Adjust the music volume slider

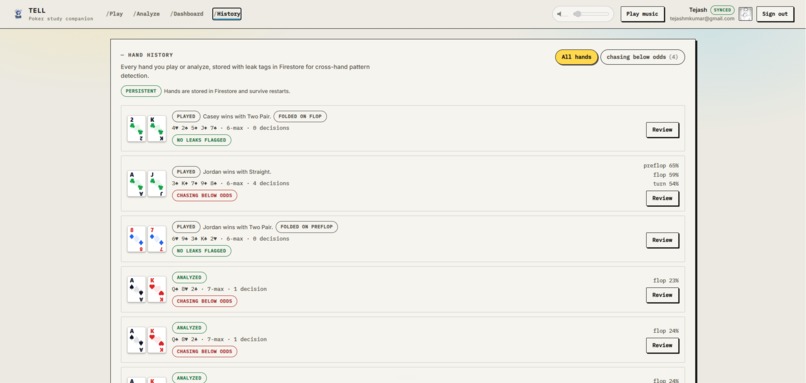[590, 14]
